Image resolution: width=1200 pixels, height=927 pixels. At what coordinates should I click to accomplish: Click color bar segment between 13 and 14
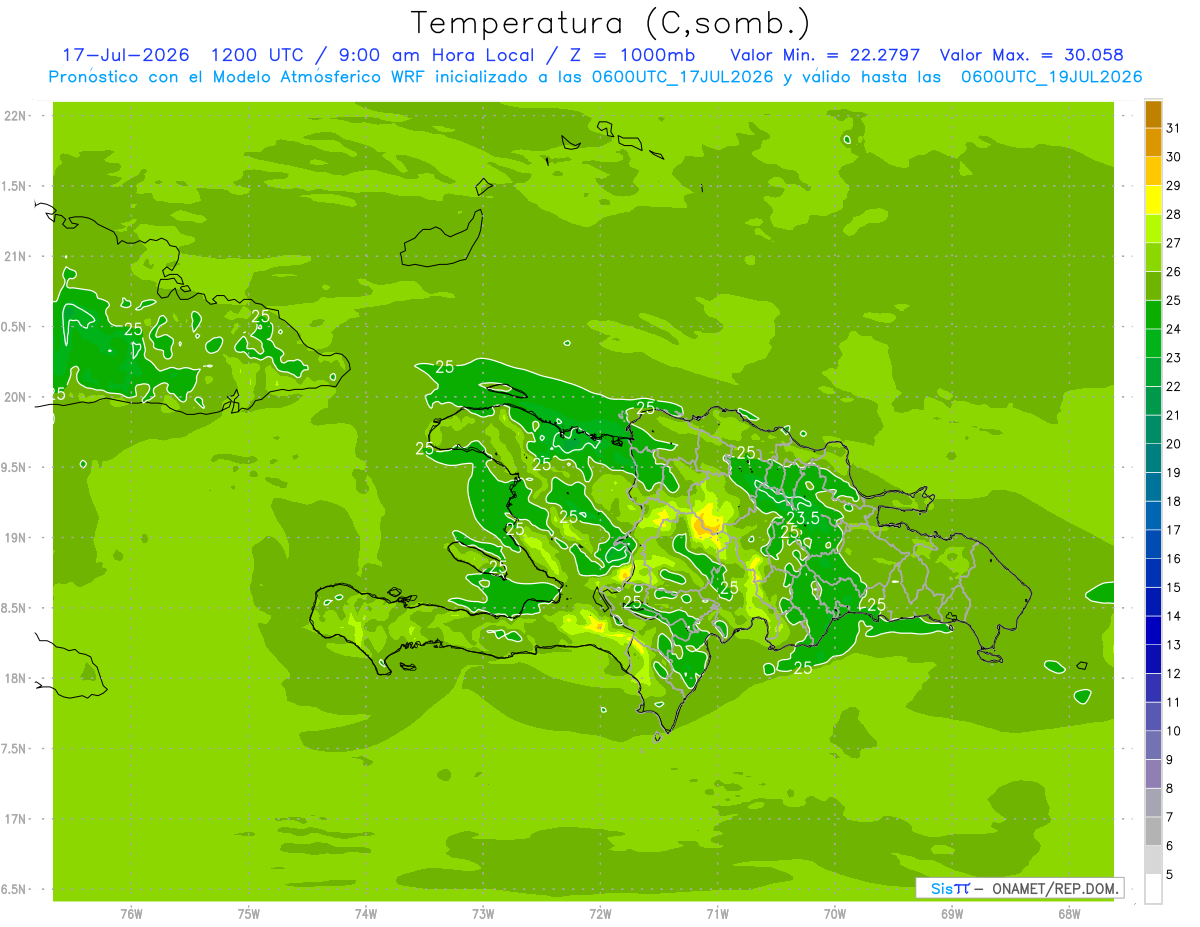1153,630
